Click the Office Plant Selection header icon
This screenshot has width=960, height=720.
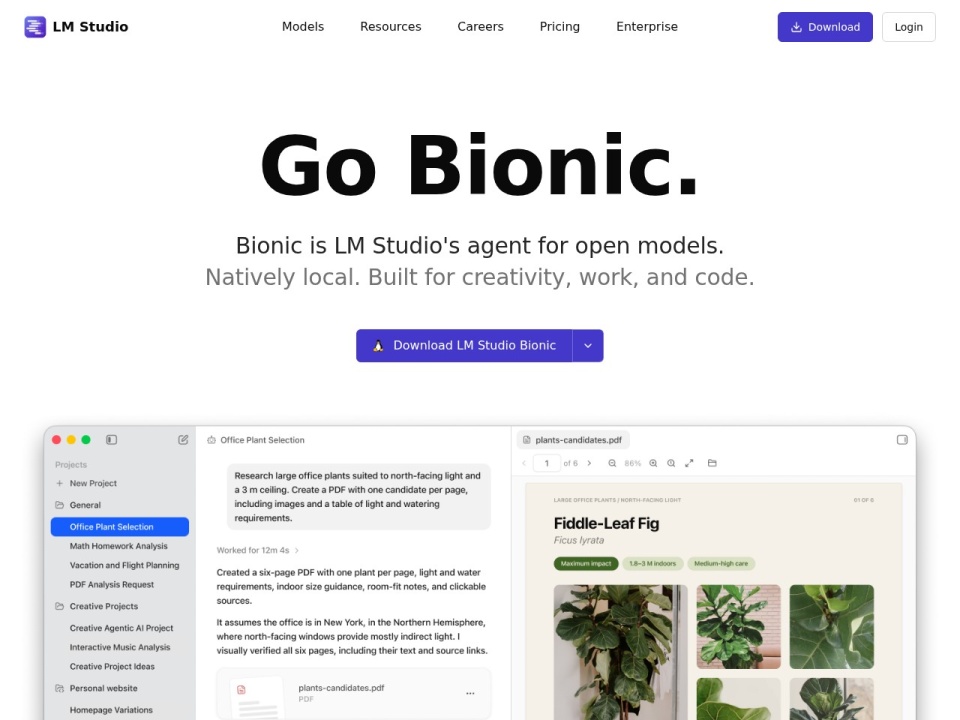211,440
